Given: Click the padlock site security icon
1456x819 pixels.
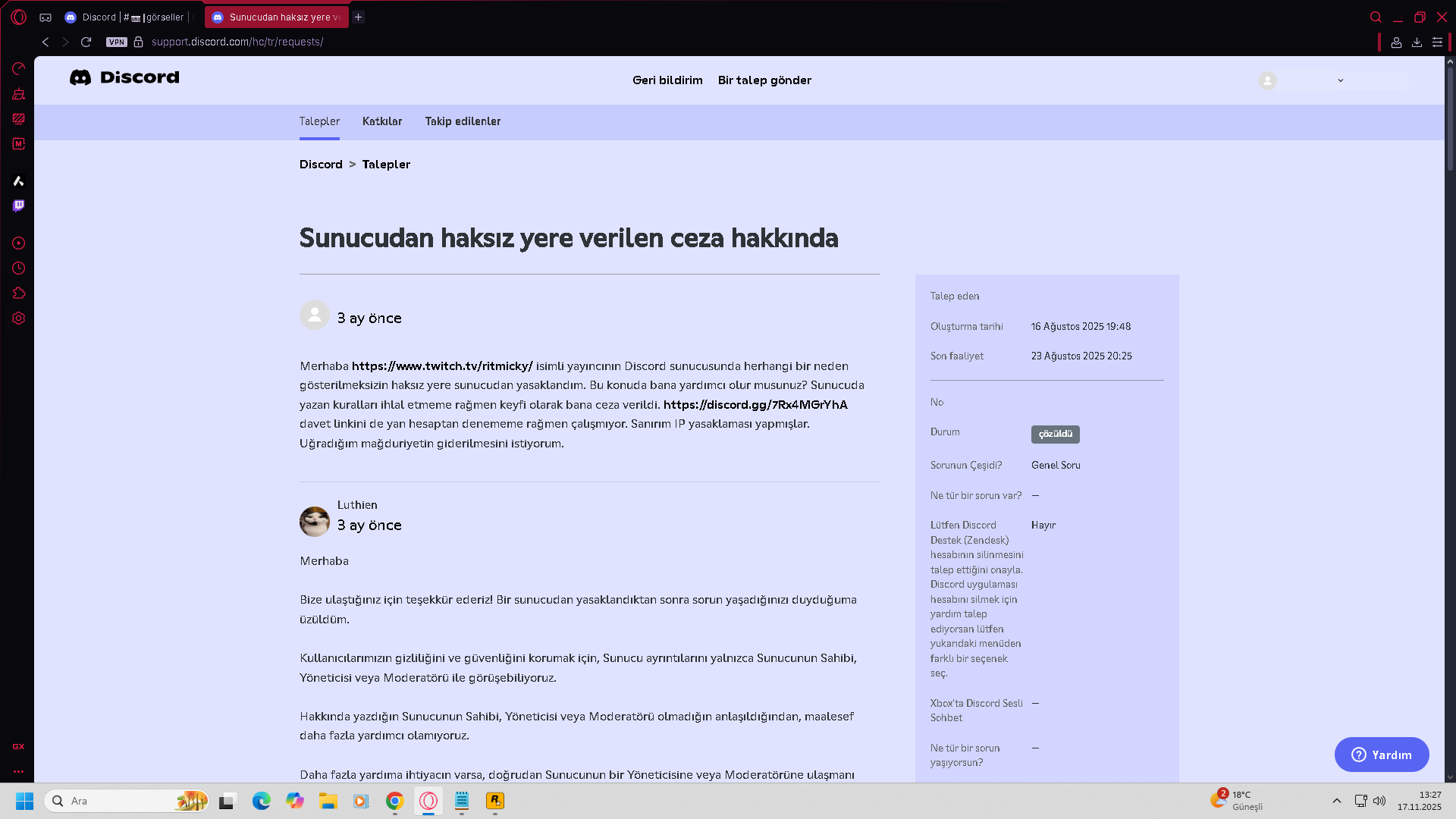Looking at the screenshot, I should (139, 42).
